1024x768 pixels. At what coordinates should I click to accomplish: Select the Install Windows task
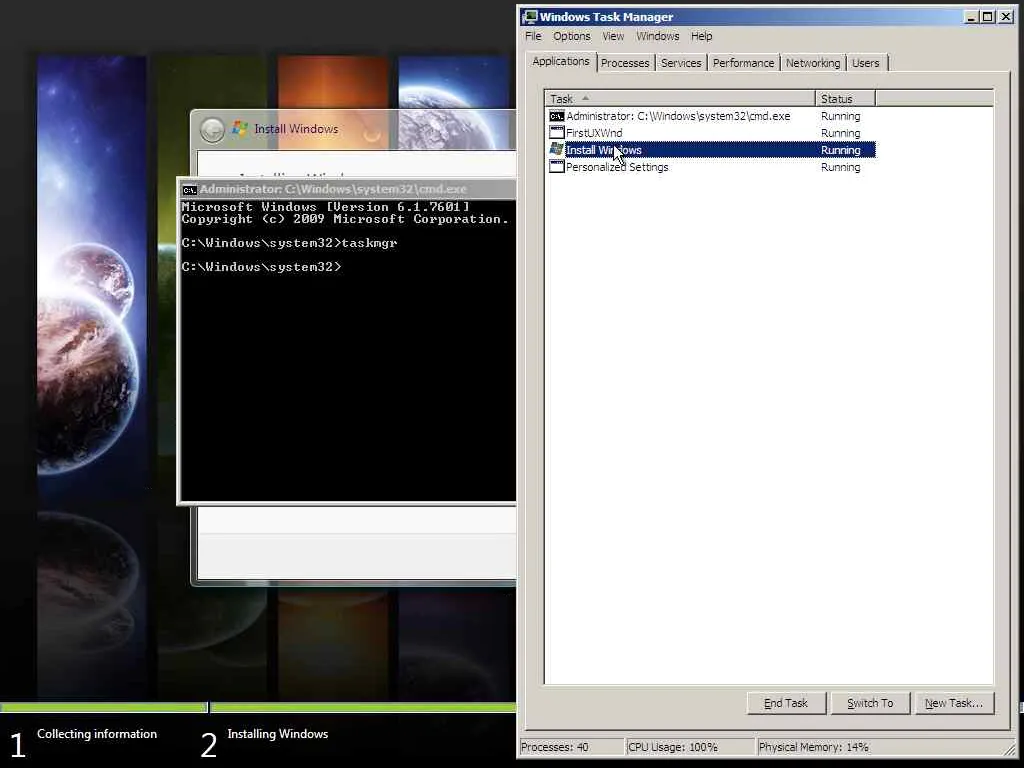[x=712, y=150]
